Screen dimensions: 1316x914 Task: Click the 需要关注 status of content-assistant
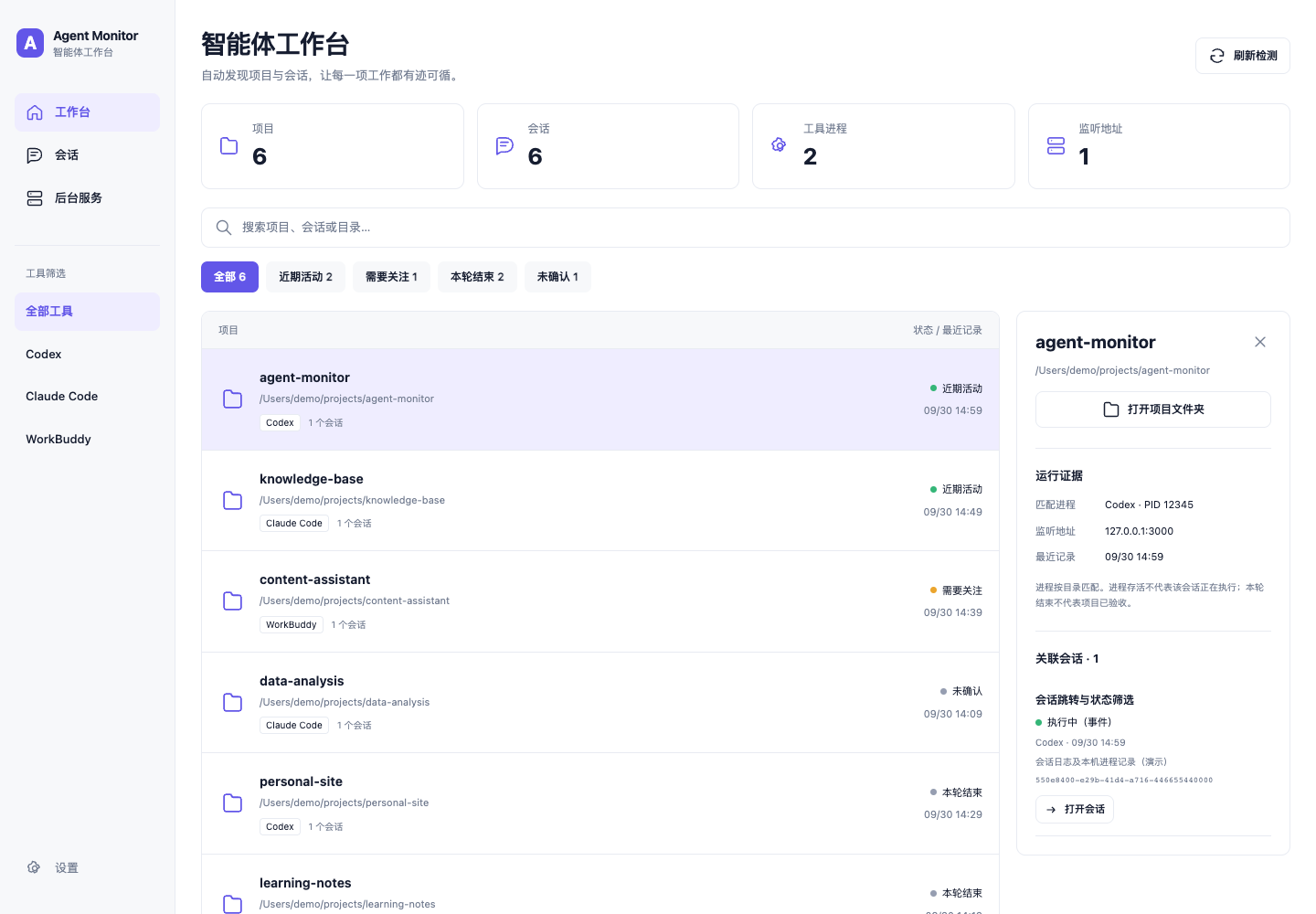coord(956,590)
